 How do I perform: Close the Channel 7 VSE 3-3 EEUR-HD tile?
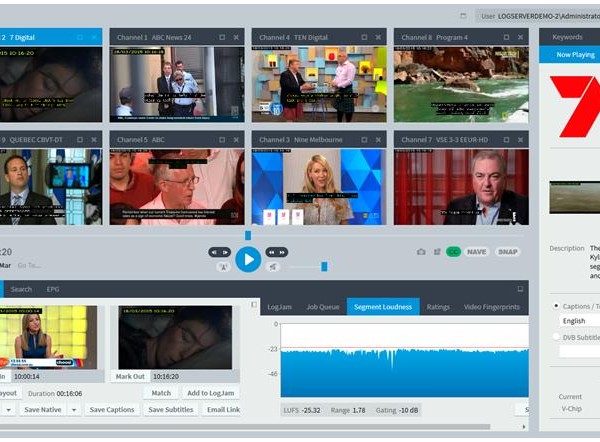tap(520, 140)
